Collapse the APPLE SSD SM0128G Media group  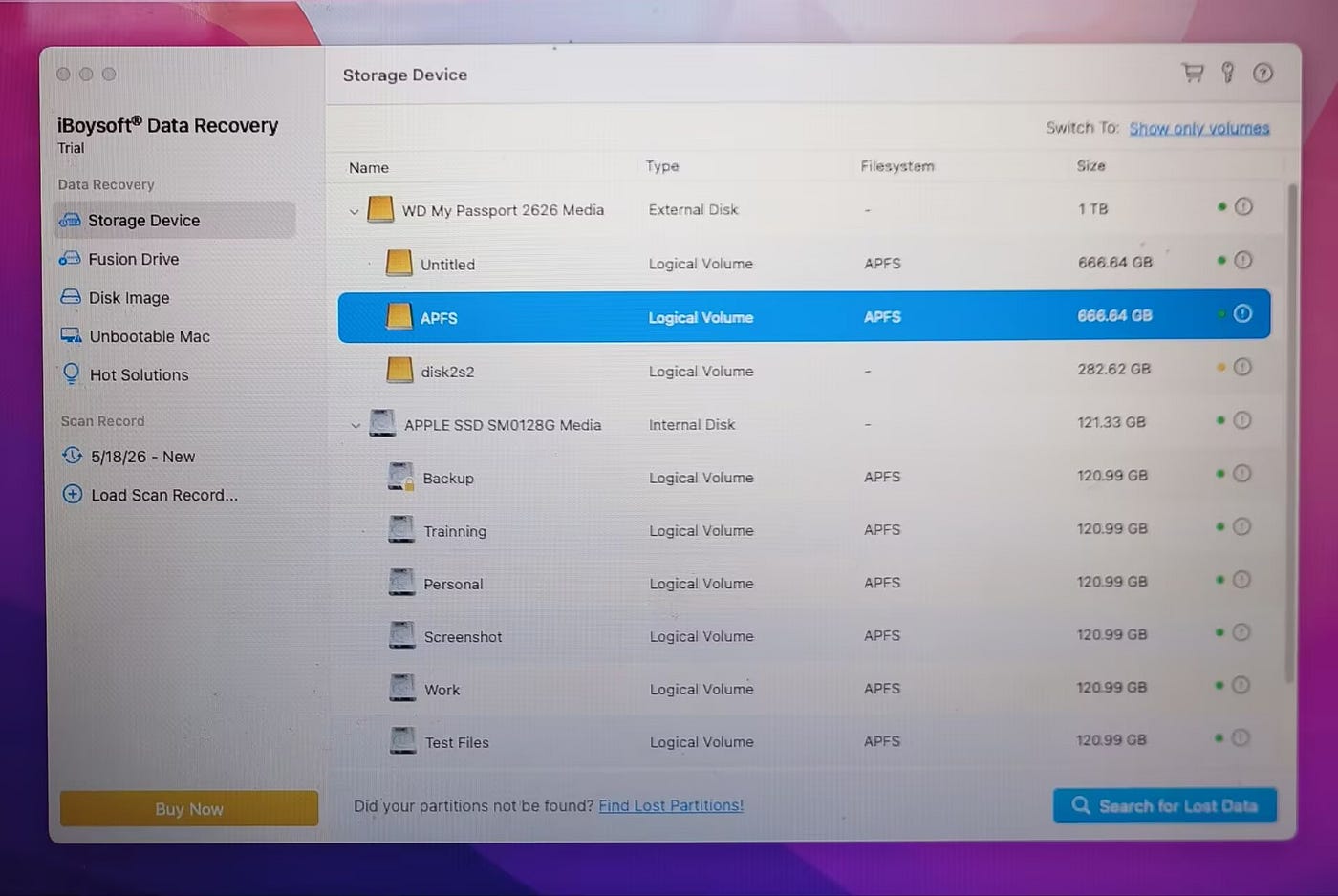pyautogui.click(x=356, y=425)
